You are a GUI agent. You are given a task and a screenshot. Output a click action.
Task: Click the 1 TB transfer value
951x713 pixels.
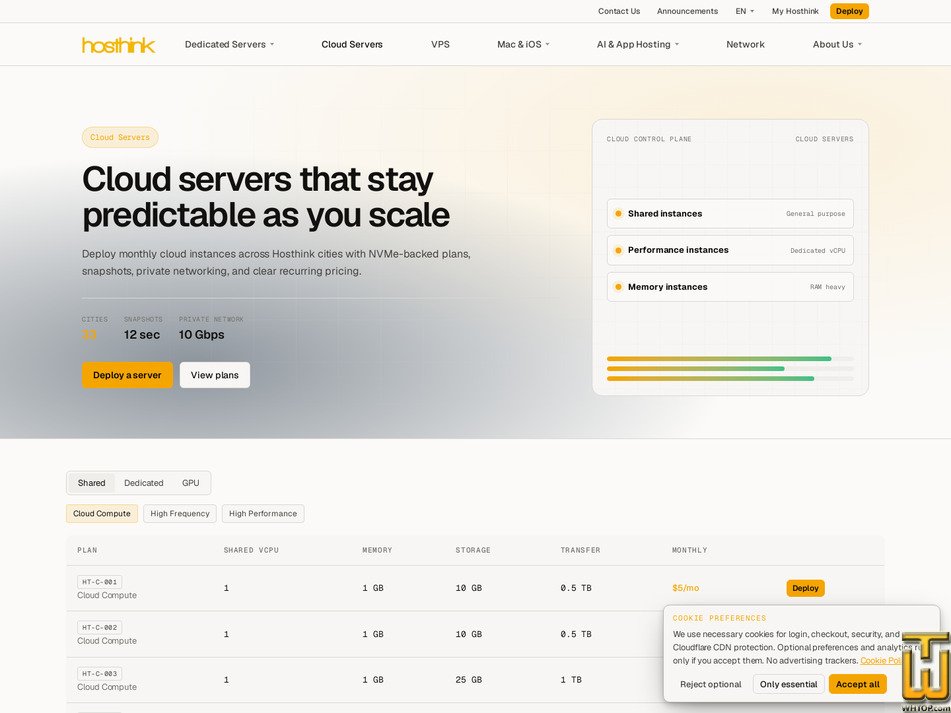(x=571, y=680)
